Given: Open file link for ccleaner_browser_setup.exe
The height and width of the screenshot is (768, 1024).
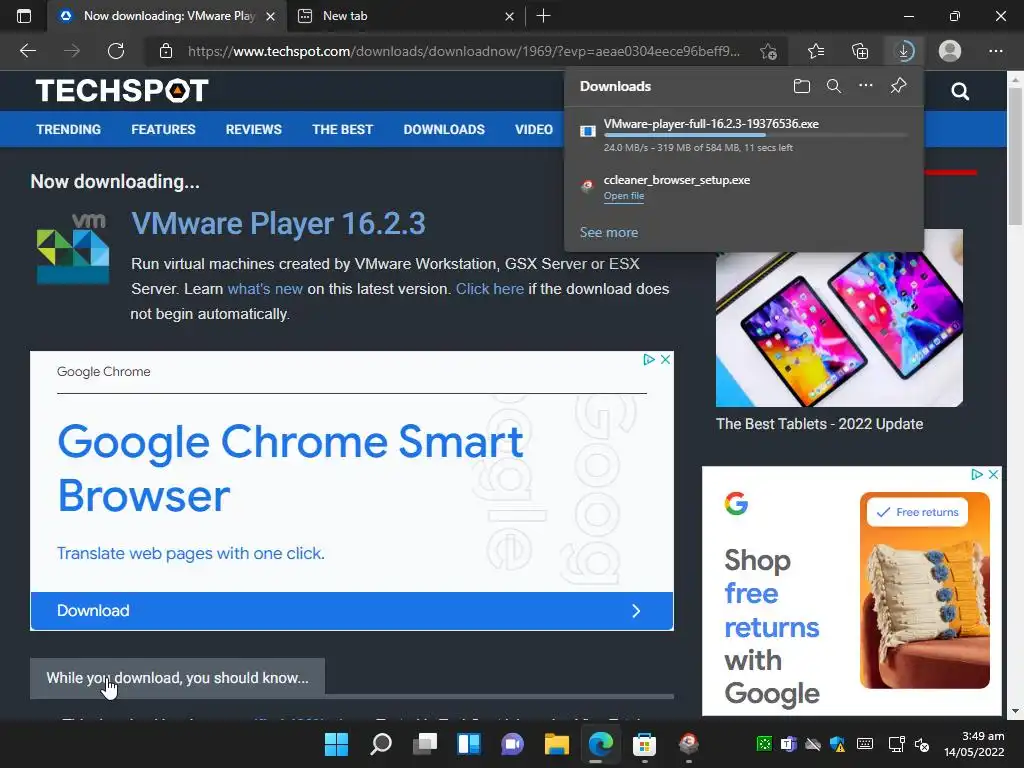Looking at the screenshot, I should click(624, 196).
